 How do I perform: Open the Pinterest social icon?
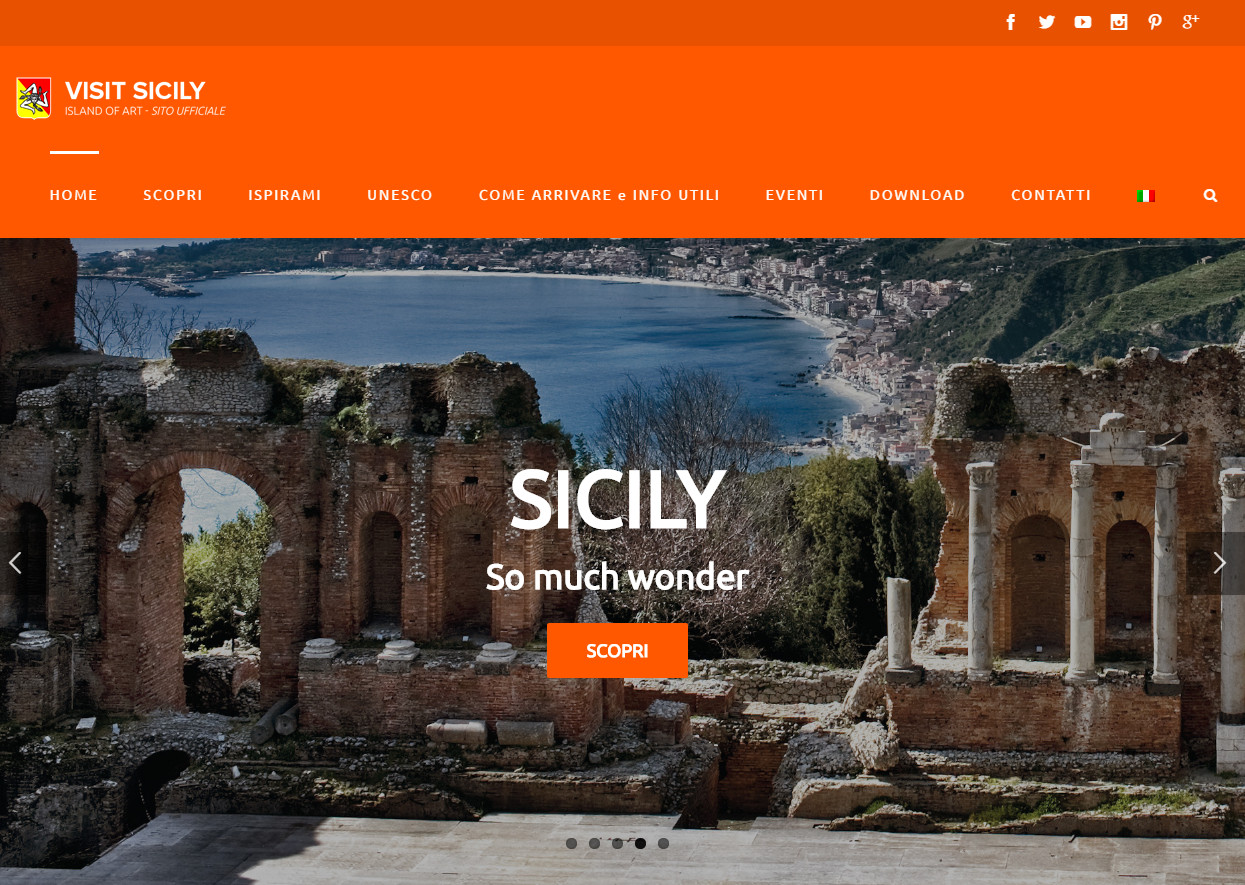coord(1155,22)
